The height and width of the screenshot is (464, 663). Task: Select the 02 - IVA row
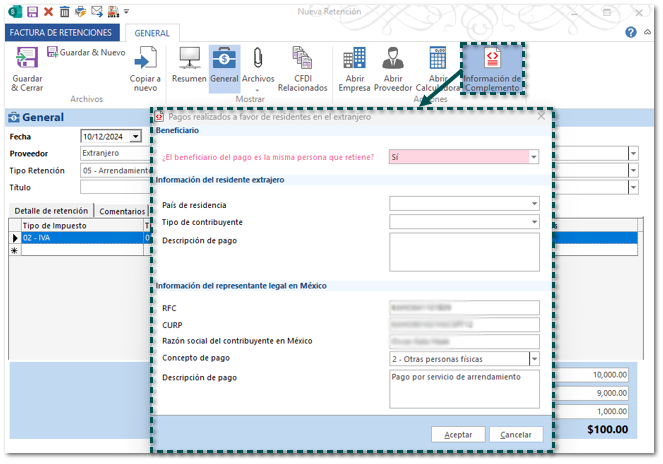click(x=82, y=238)
